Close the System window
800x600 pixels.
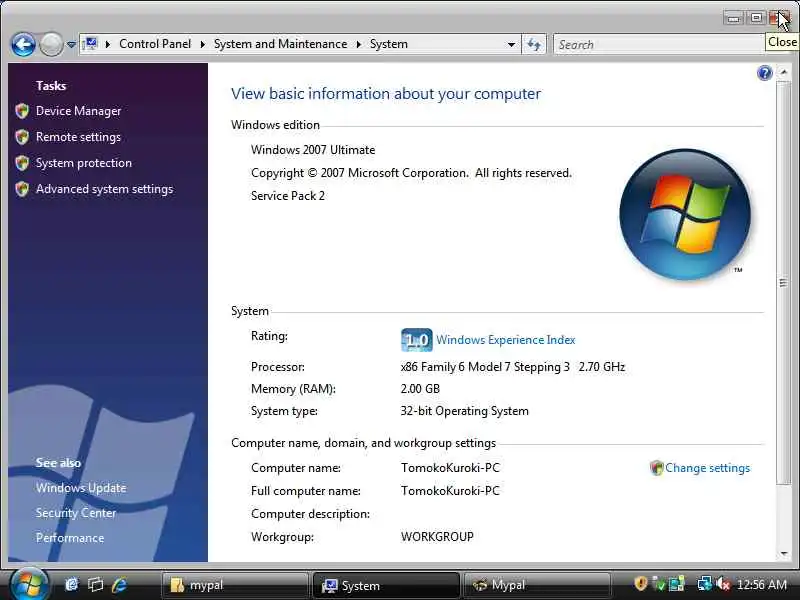click(779, 18)
